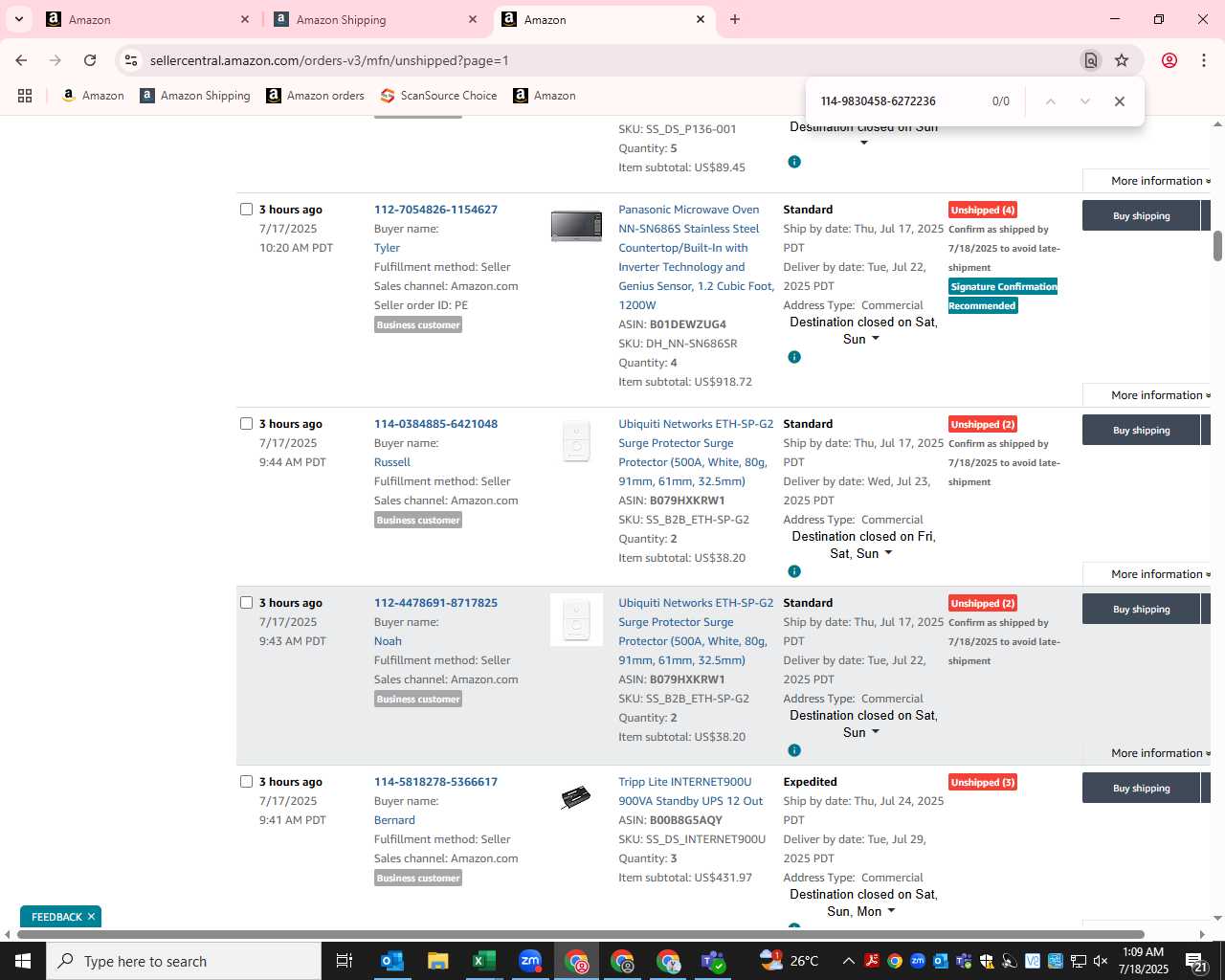Open Task View on the taskbar

coord(345,961)
